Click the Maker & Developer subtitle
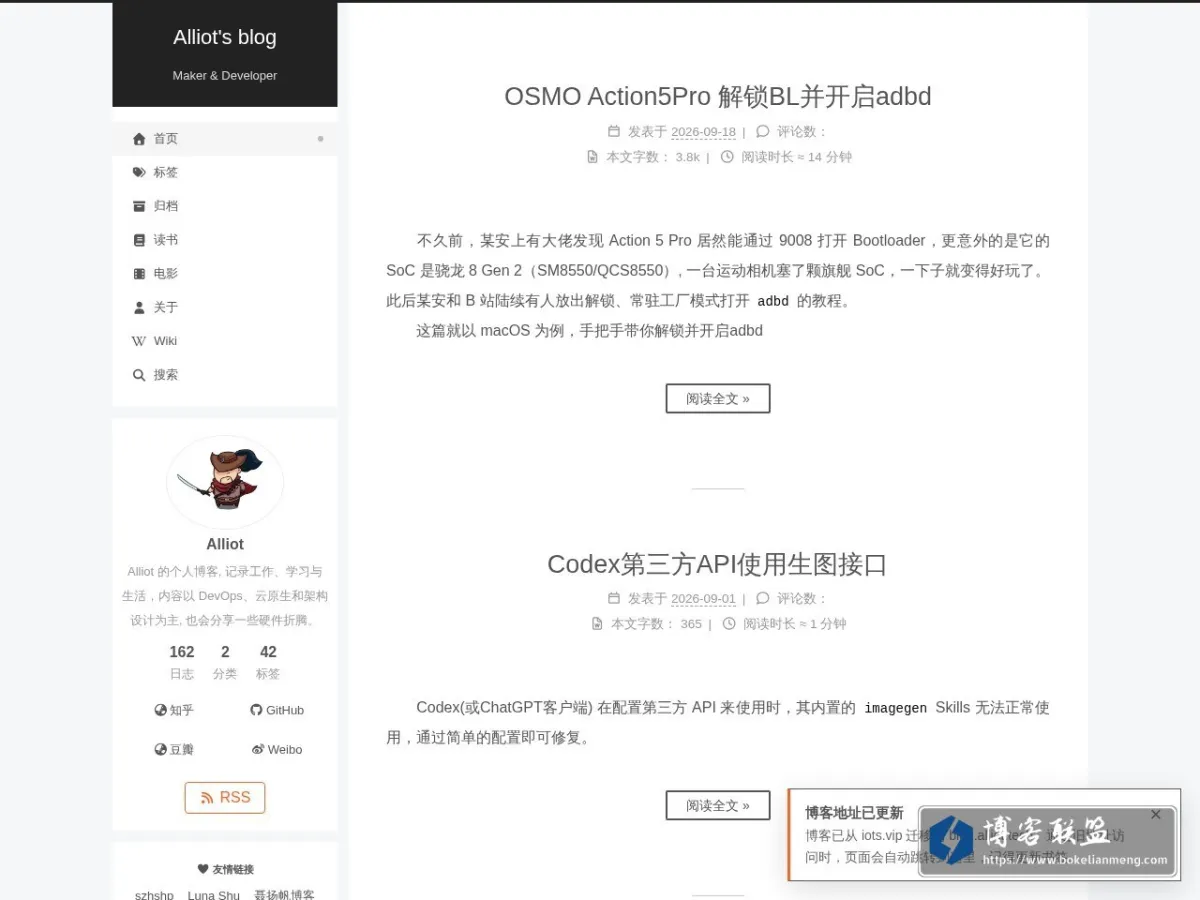This screenshot has width=1200, height=900. click(225, 76)
